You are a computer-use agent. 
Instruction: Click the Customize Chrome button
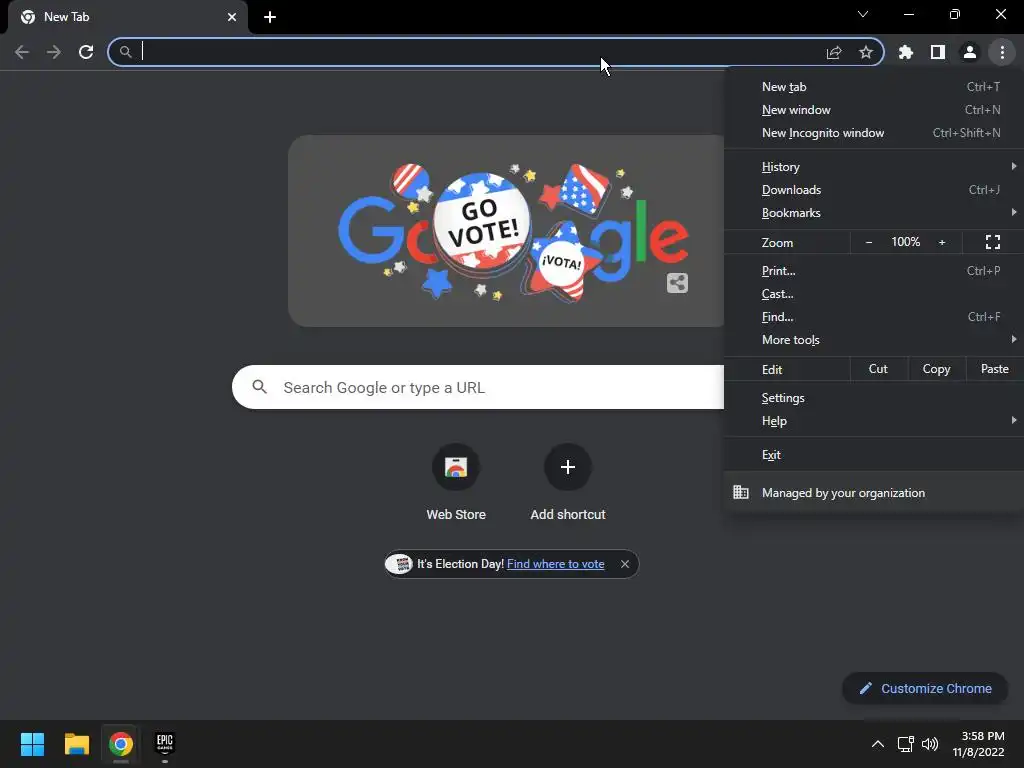[x=925, y=688]
